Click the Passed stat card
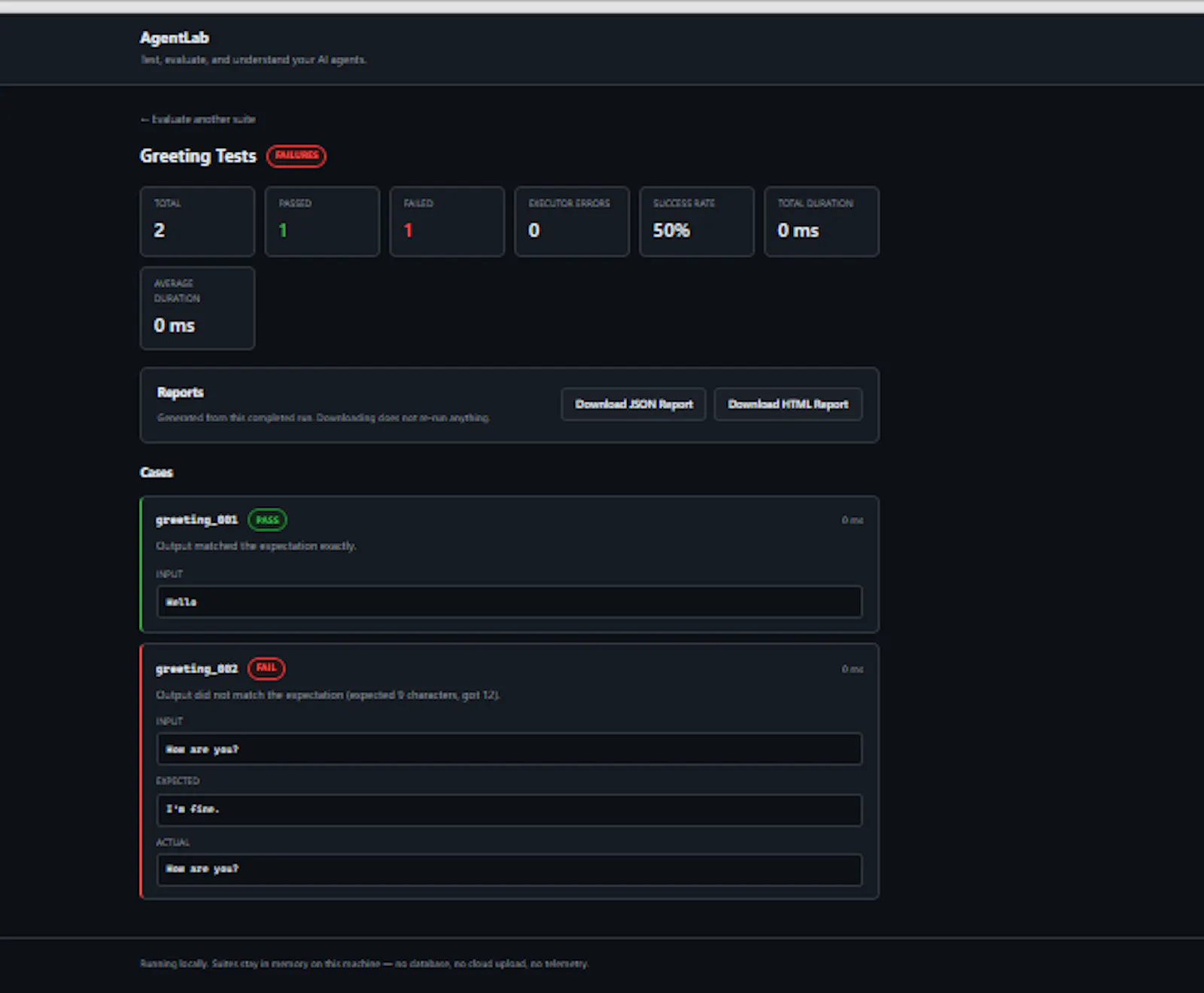This screenshot has width=1204, height=993. click(322, 222)
